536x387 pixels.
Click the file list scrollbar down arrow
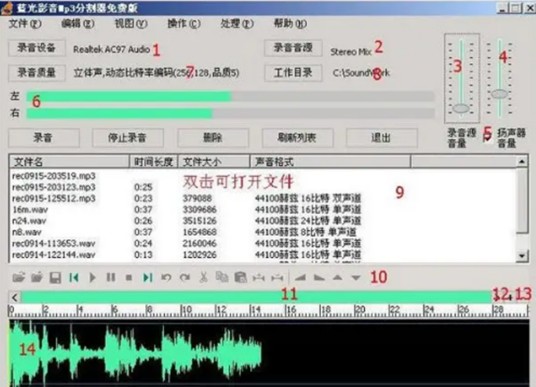(x=522, y=255)
